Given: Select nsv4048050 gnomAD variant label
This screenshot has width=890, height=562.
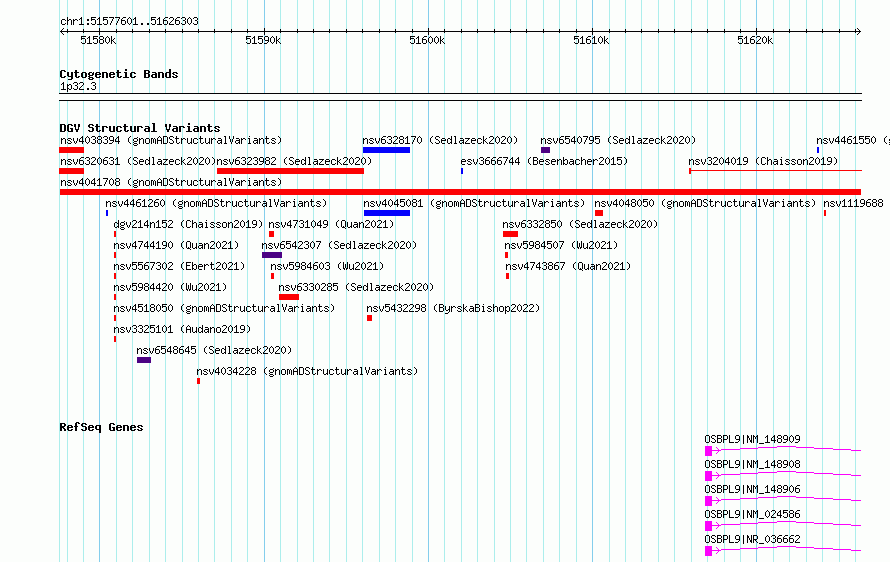Looking at the screenshot, I should pos(705,203).
